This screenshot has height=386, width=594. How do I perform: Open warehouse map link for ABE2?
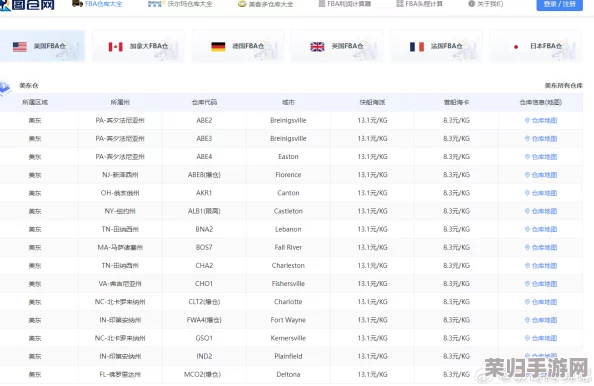pos(541,120)
